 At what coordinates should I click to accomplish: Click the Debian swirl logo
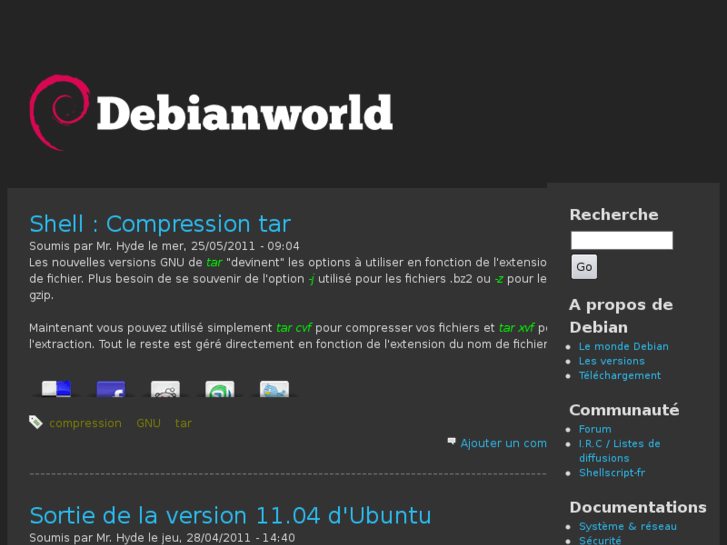[59, 113]
